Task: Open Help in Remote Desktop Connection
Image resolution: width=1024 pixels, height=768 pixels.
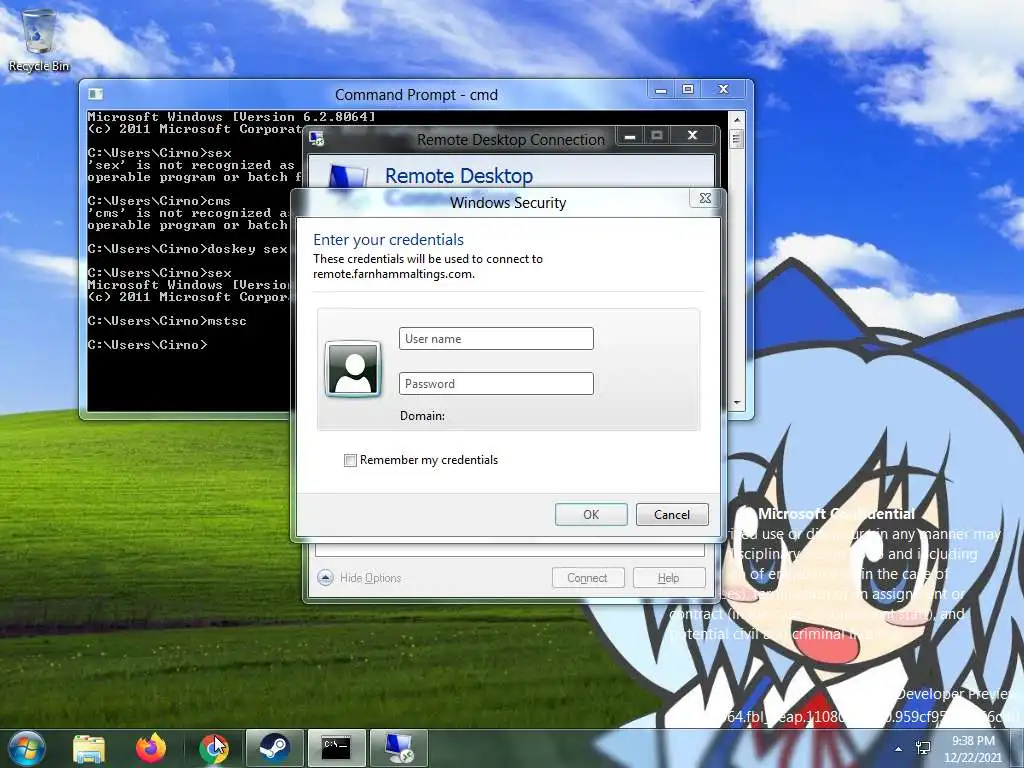Action: point(669,578)
